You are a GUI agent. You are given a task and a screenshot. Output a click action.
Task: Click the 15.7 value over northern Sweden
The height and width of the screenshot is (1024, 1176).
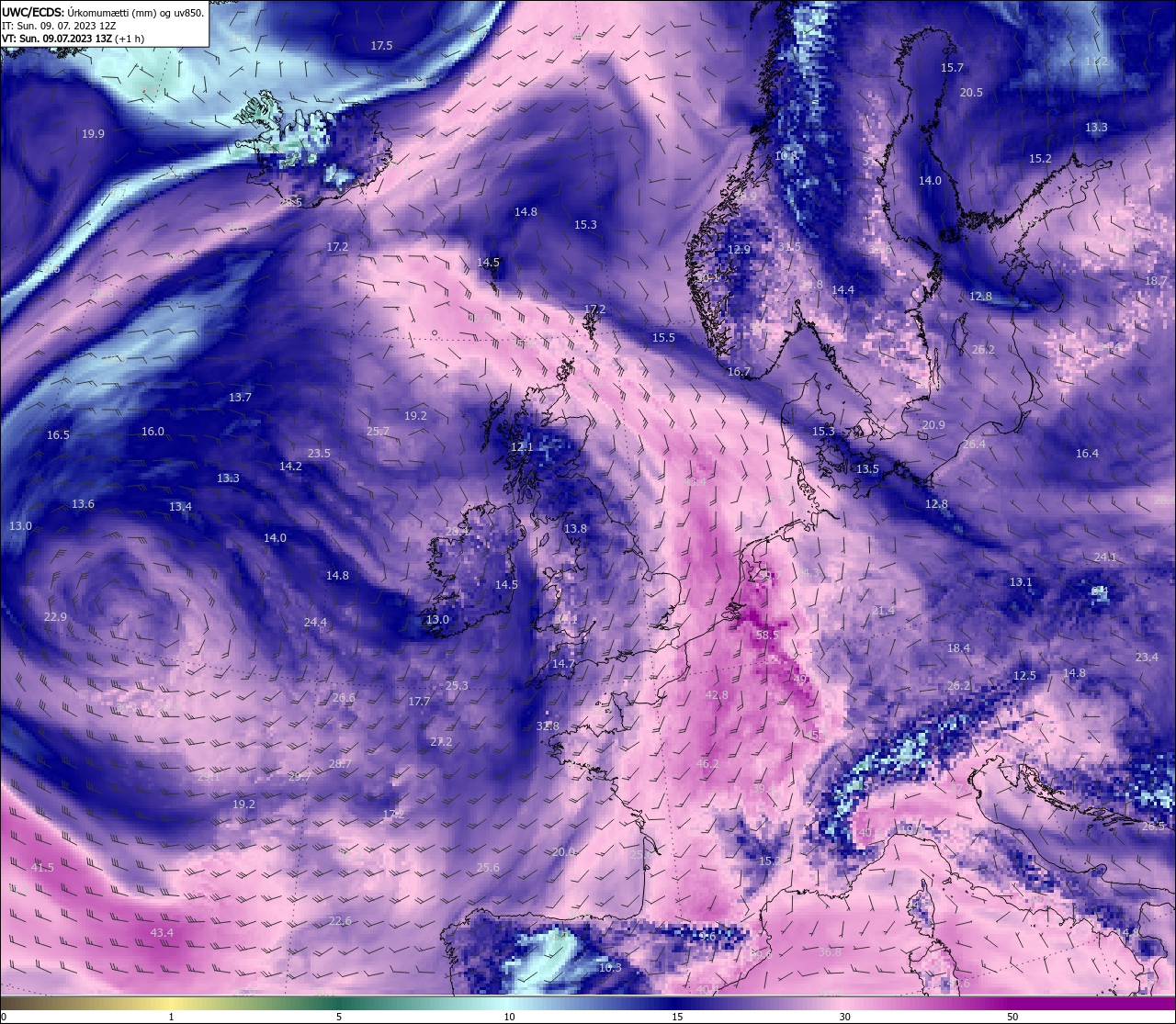[952, 68]
